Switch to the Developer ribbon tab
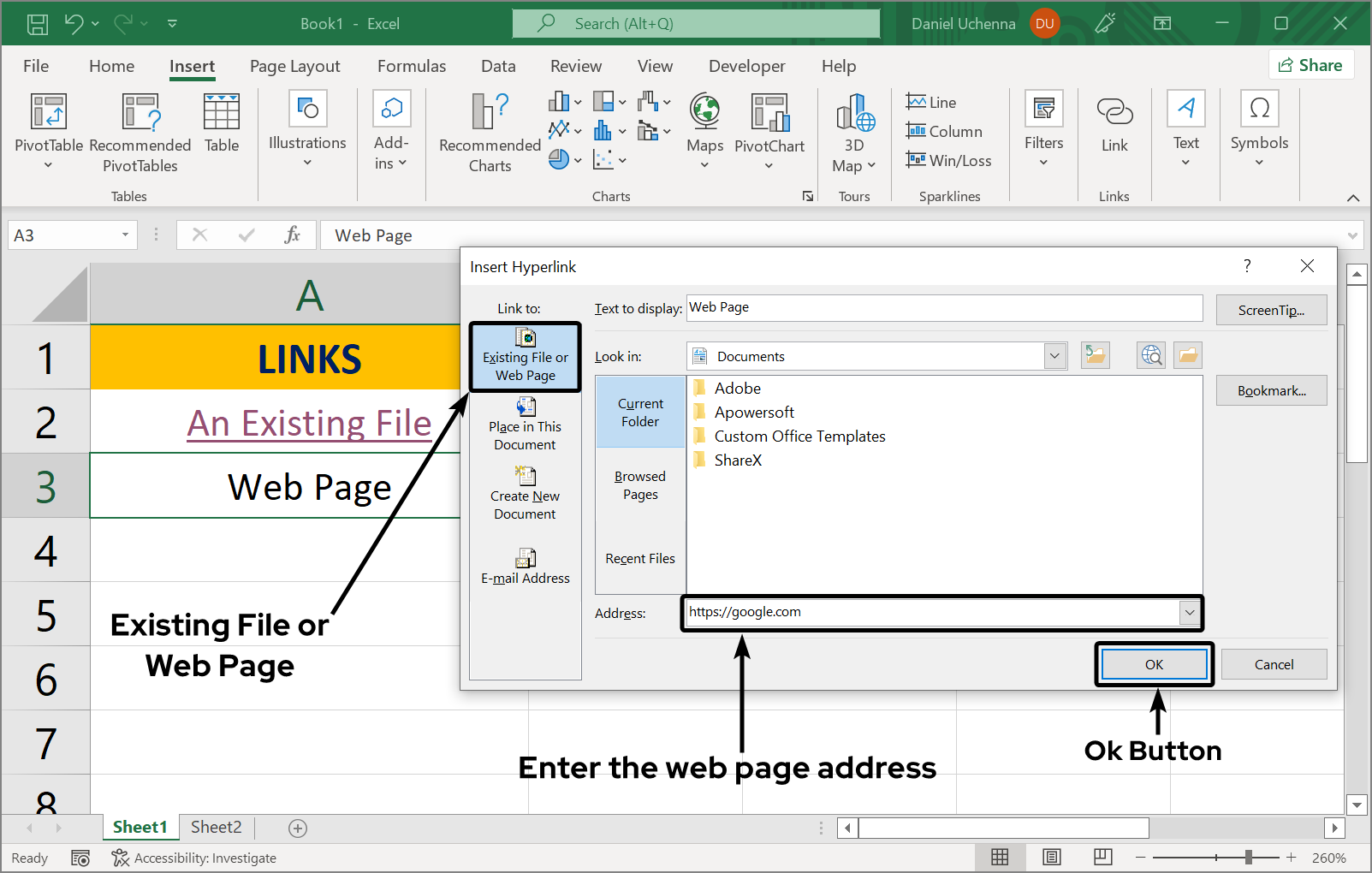 (746, 66)
